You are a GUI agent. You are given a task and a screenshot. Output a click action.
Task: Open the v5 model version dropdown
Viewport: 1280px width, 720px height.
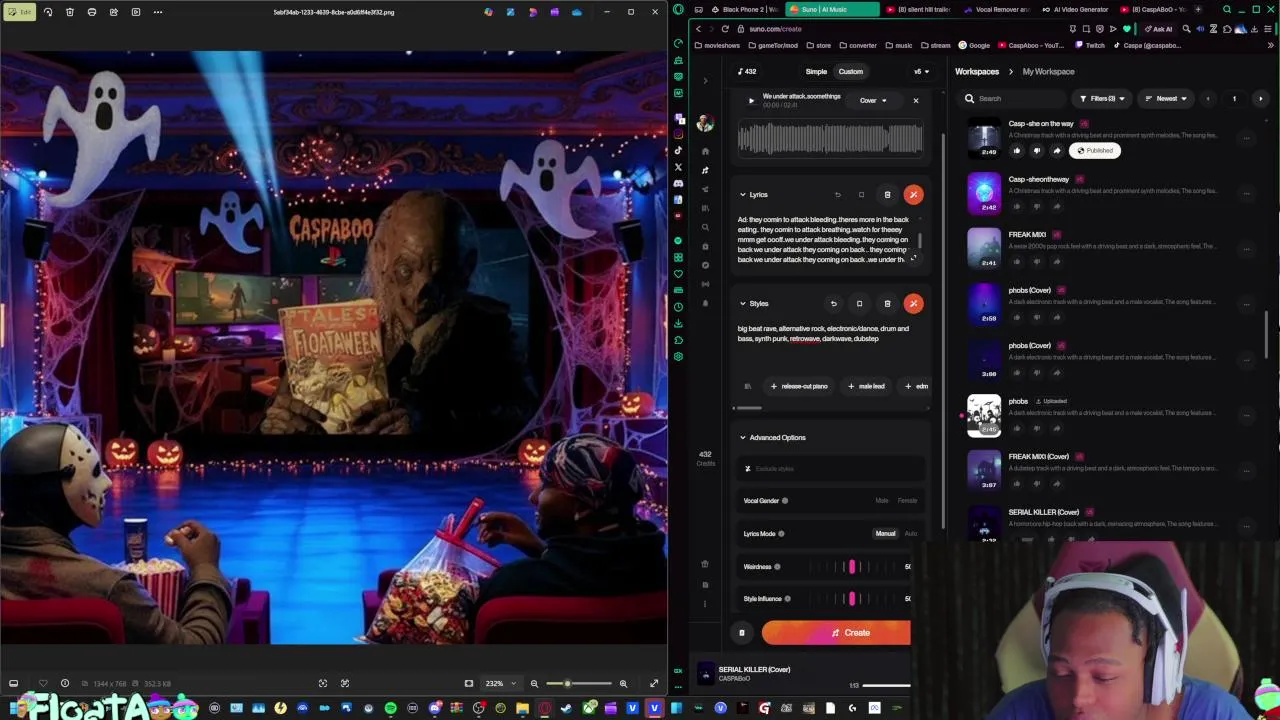921,72
